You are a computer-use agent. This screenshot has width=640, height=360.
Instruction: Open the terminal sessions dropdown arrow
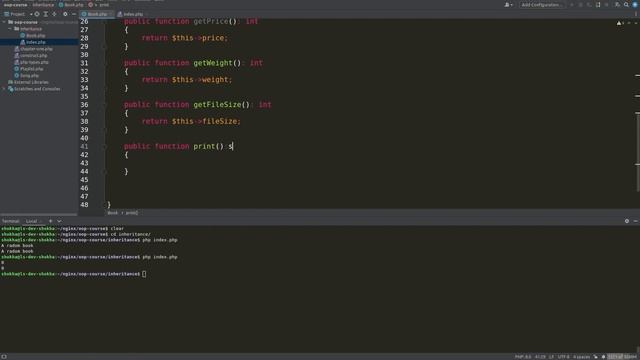(59, 221)
